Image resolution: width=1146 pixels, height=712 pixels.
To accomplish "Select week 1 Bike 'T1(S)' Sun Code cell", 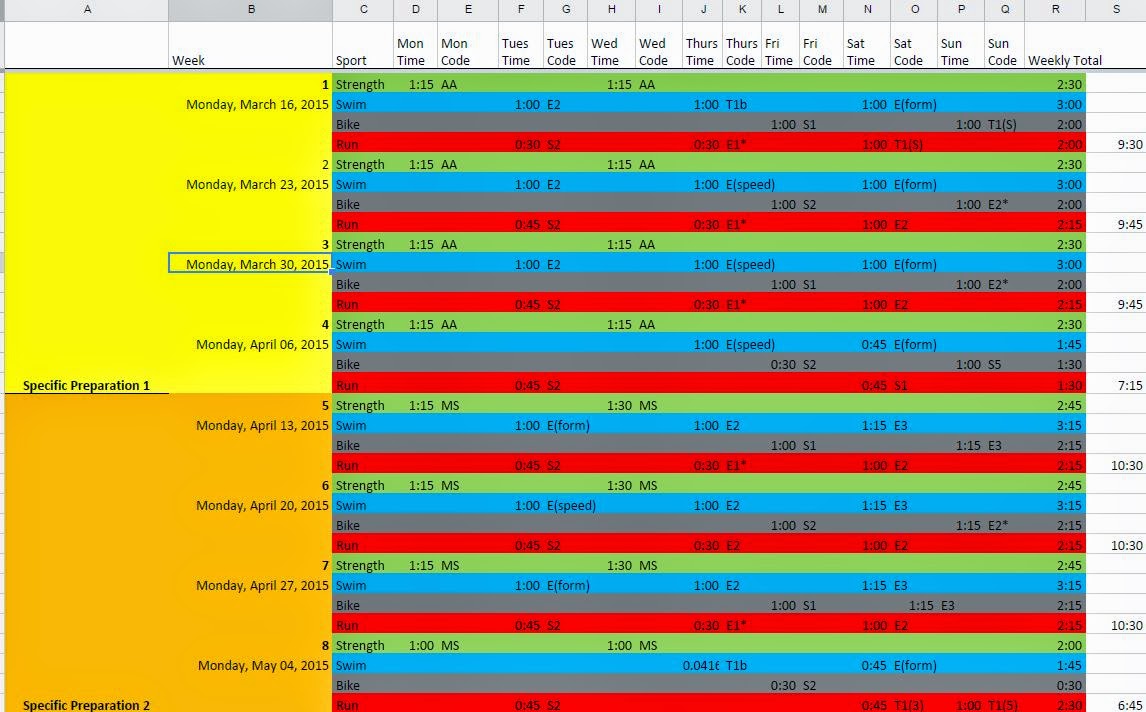I will click(x=1005, y=124).
